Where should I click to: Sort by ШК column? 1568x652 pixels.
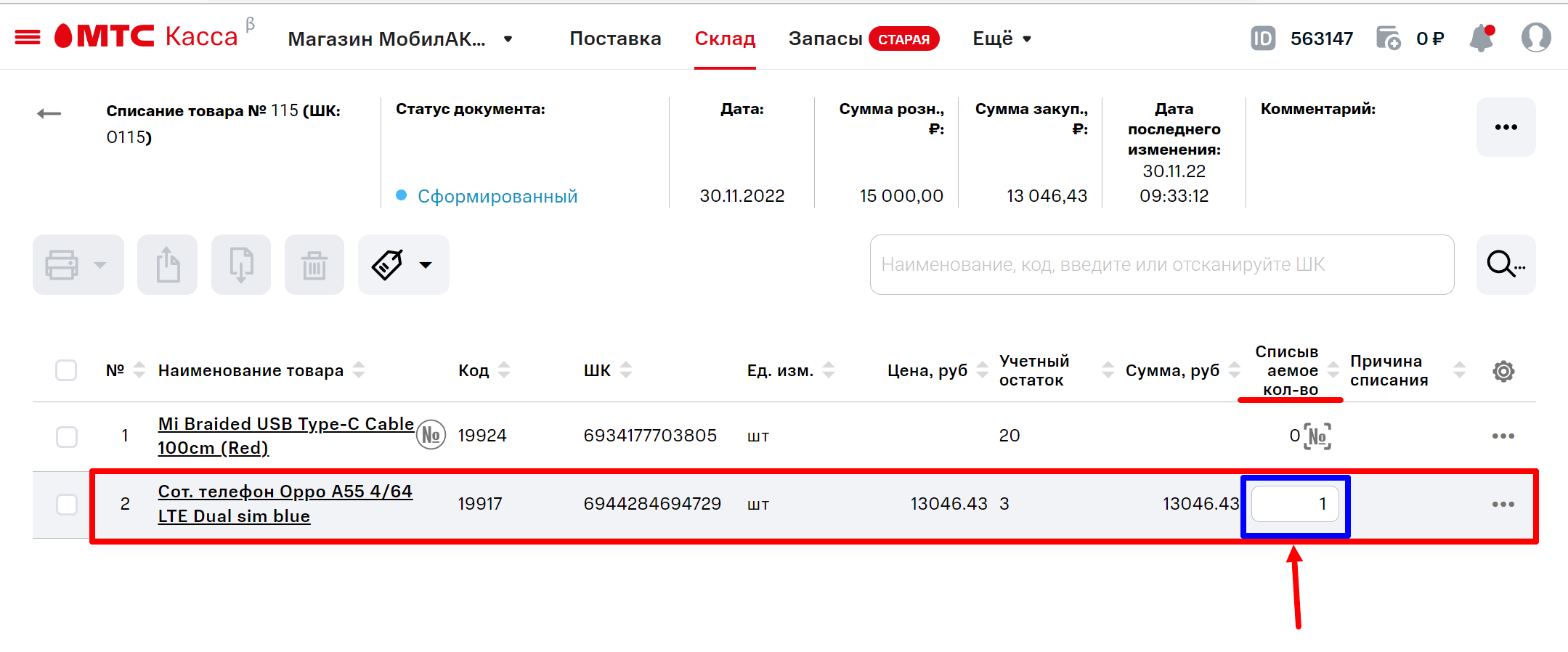point(626,370)
